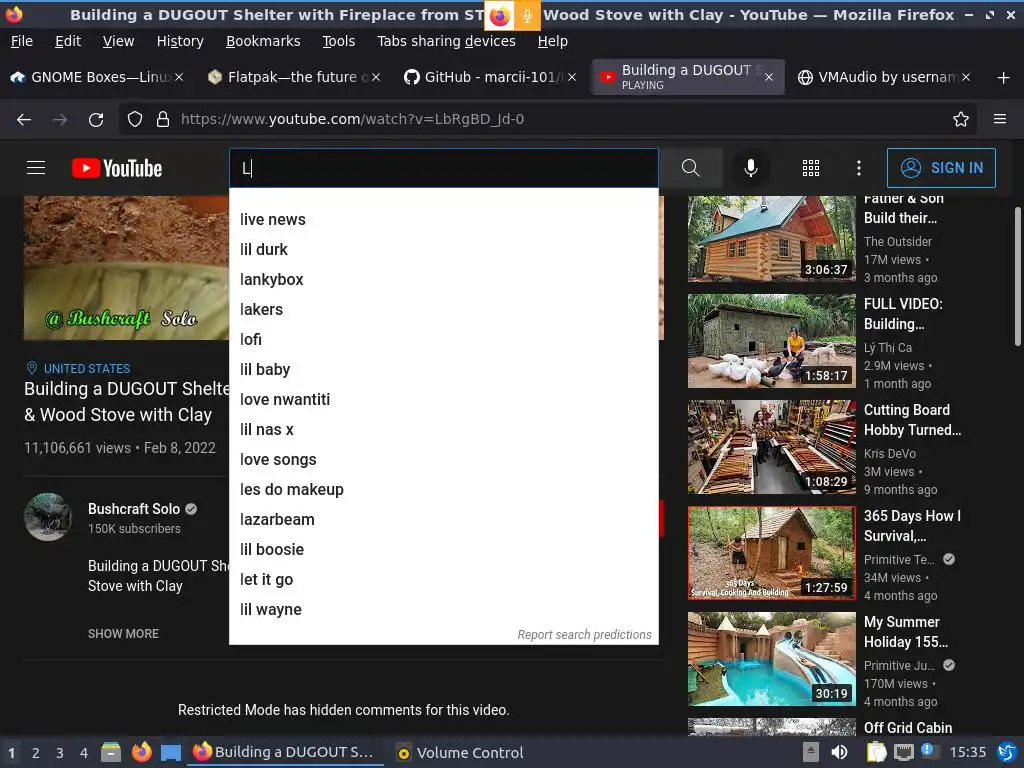Open the Lý Thị Ca video thumbnail
The height and width of the screenshot is (768, 1024).
click(771, 341)
